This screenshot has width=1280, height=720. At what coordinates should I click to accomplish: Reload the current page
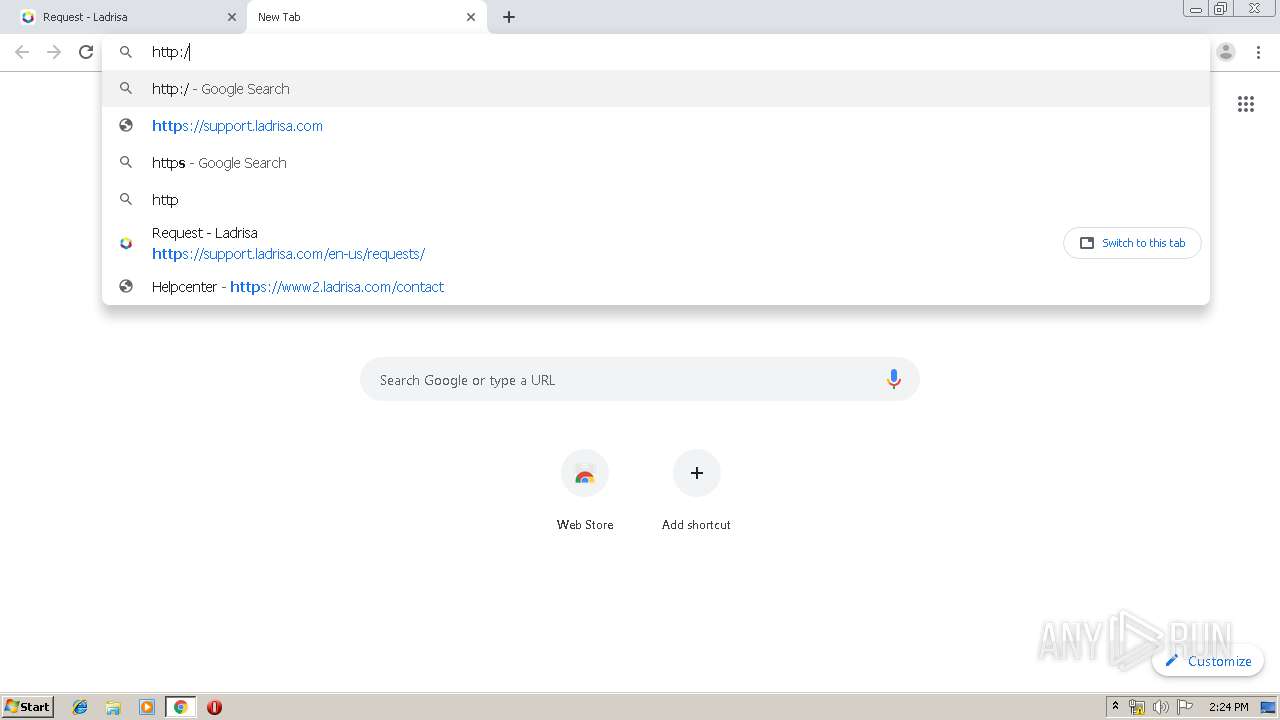(x=86, y=52)
